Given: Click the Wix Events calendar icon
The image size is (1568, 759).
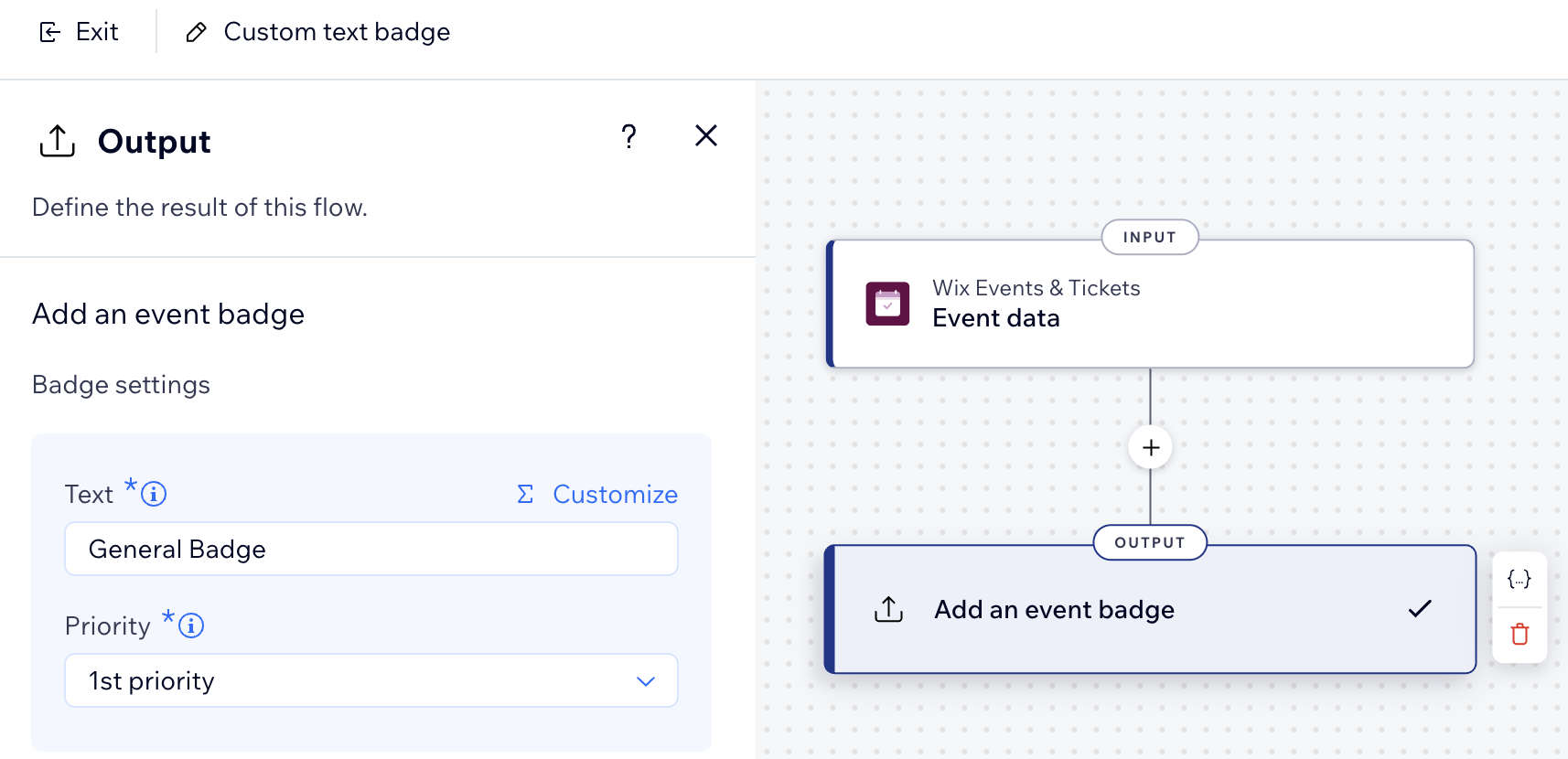Looking at the screenshot, I should [x=887, y=304].
